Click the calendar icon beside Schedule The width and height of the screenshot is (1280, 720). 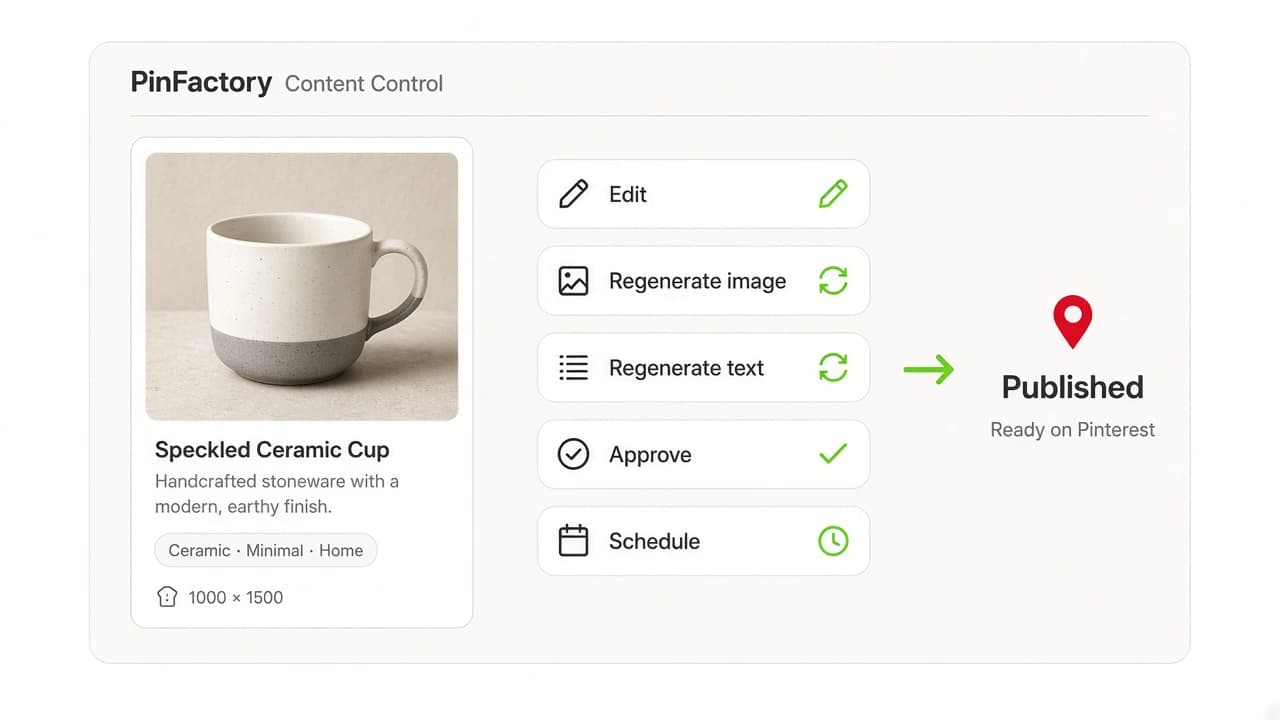click(573, 541)
